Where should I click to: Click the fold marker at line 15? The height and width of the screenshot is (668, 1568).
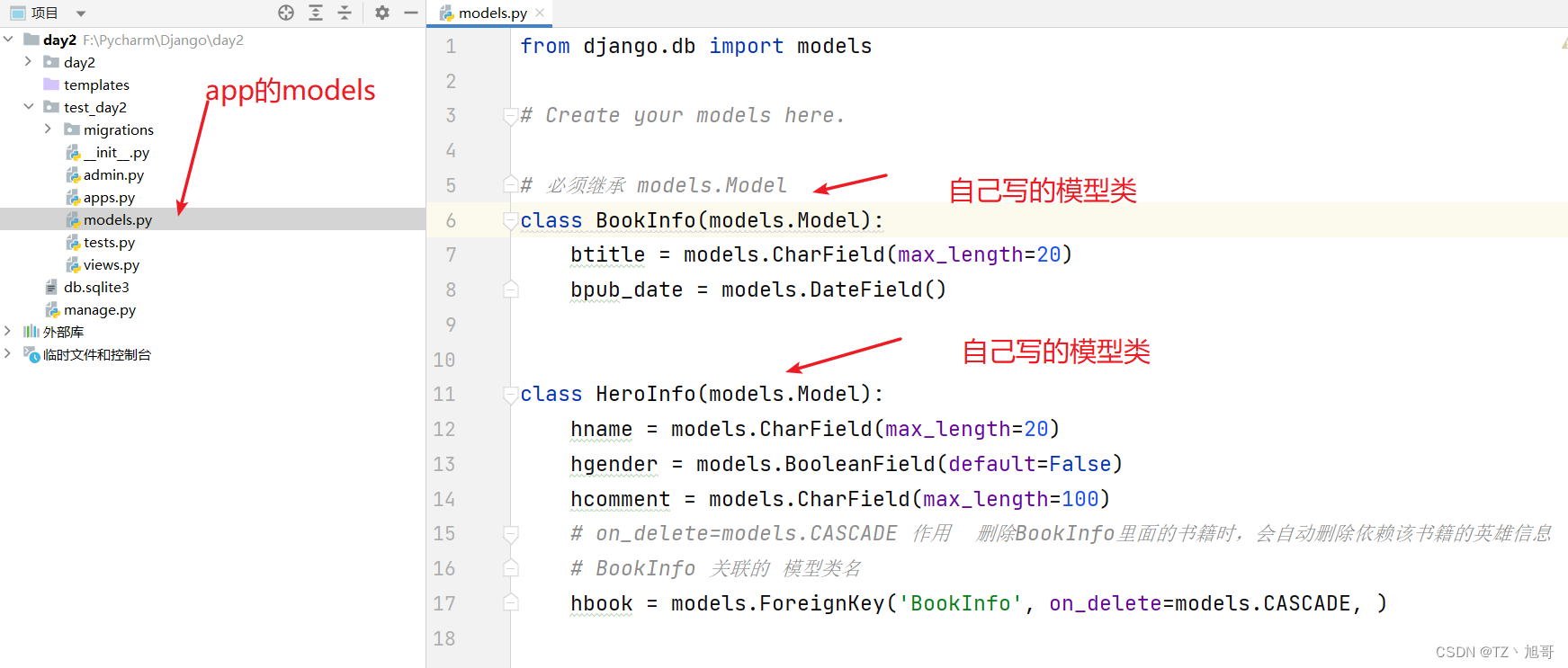point(510,533)
